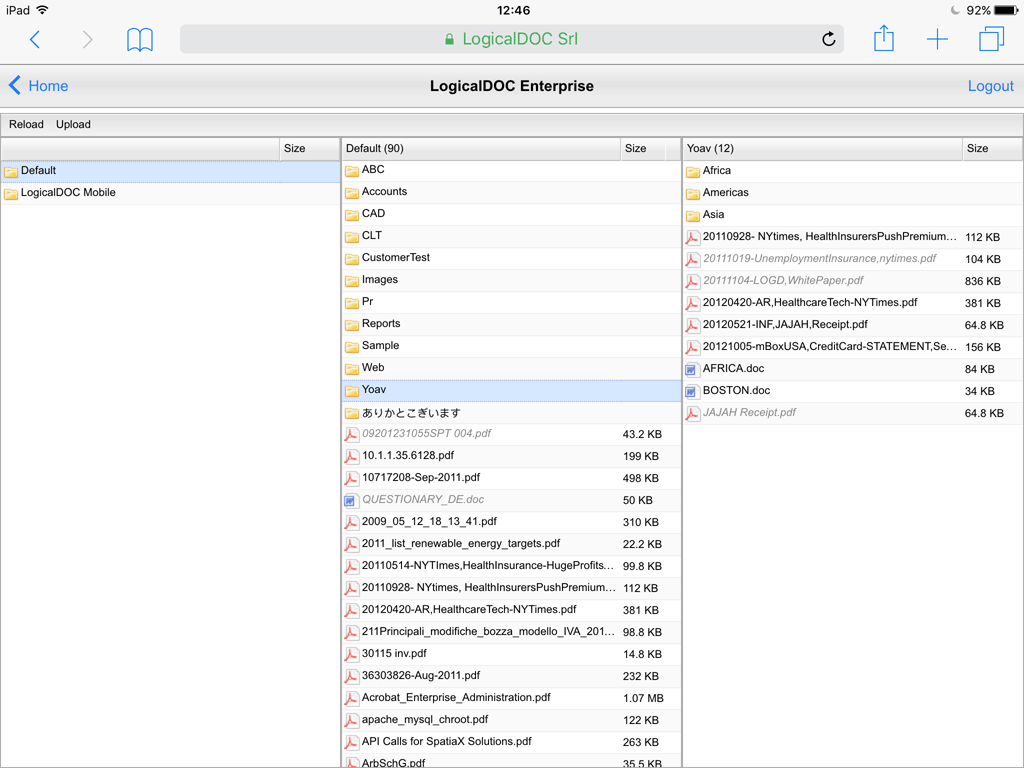Viewport: 1024px width, 768px height.
Task: Open the CustomerTest folder
Action: [511, 258]
